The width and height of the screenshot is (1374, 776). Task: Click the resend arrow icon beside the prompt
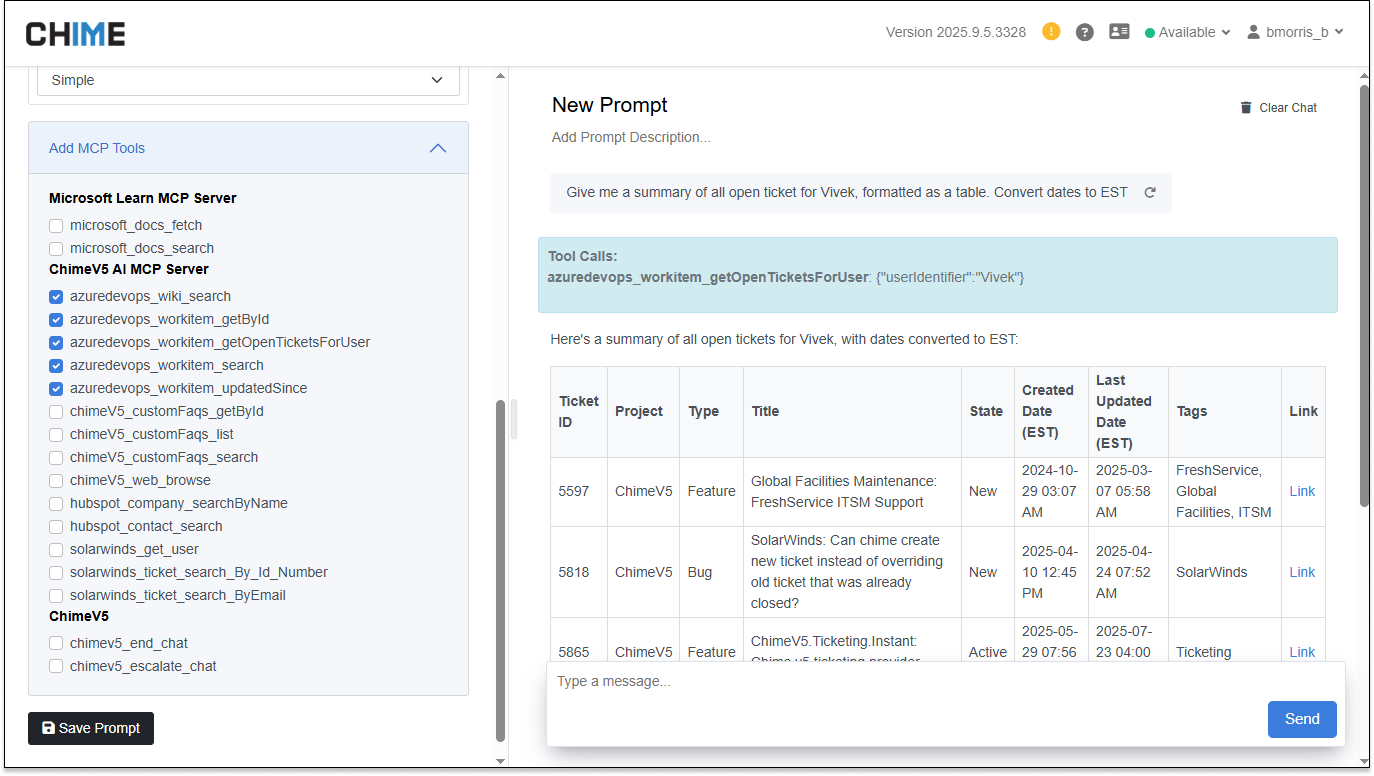(x=1150, y=192)
